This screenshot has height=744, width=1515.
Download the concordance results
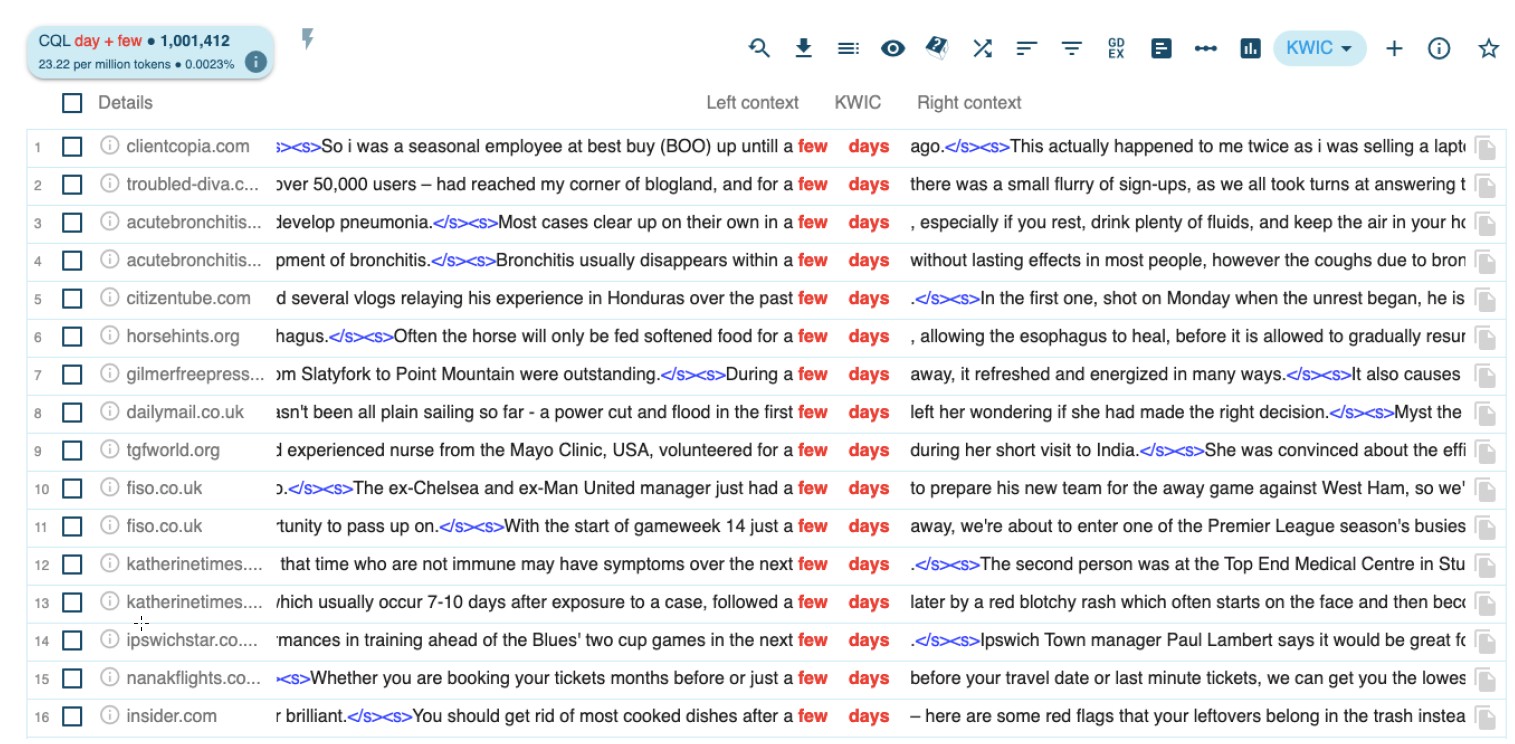(x=803, y=48)
